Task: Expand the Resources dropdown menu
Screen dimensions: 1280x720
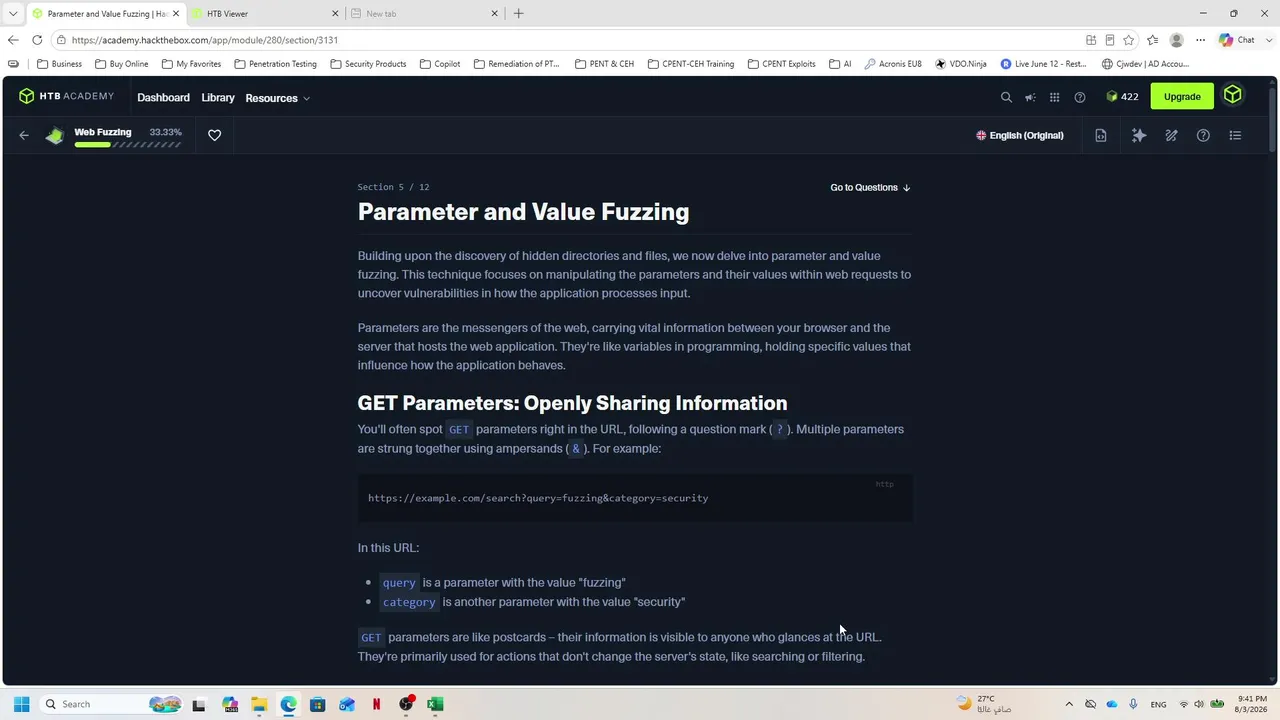Action: (x=277, y=98)
